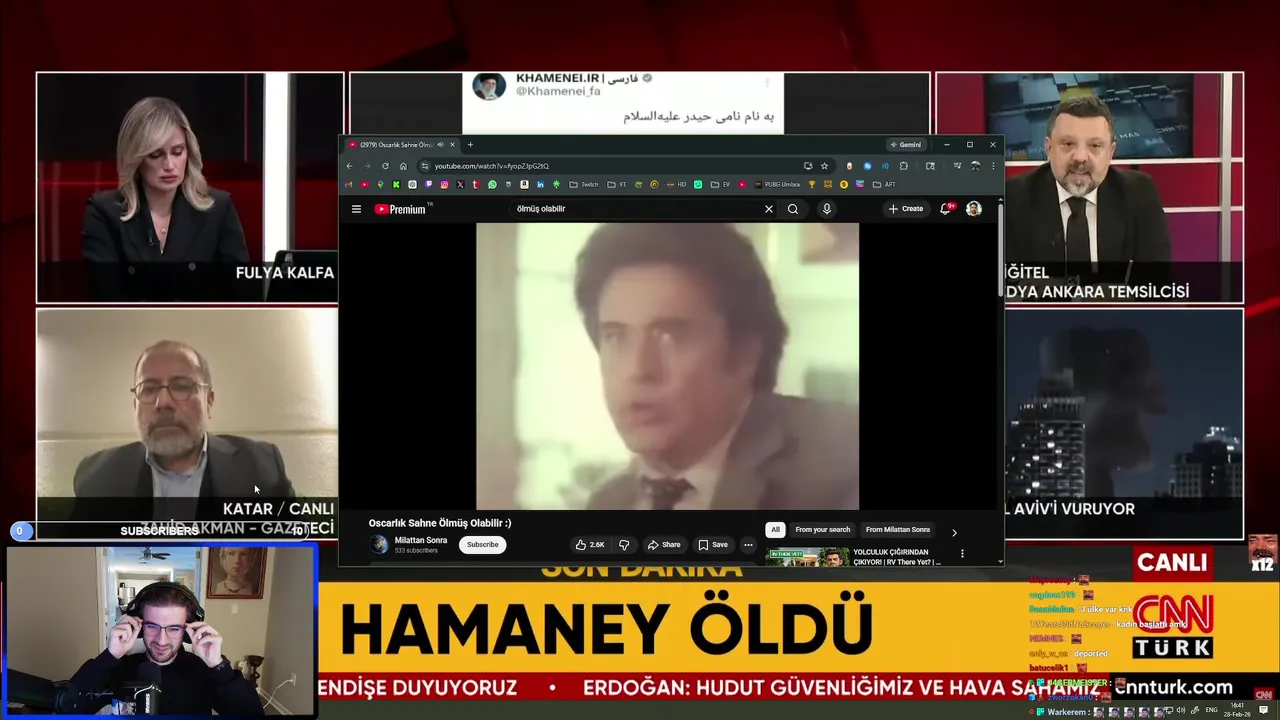
Task: Save the video to a playlist
Action: coord(713,545)
